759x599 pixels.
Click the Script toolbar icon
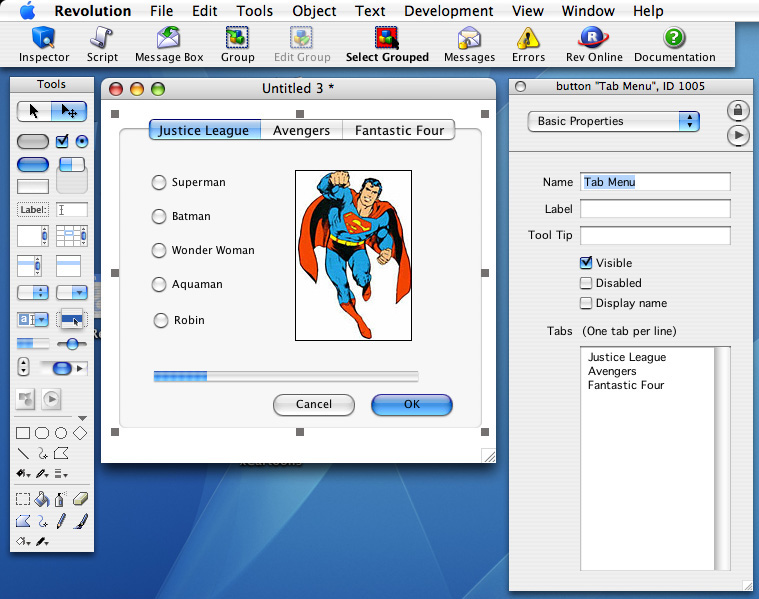pos(102,45)
